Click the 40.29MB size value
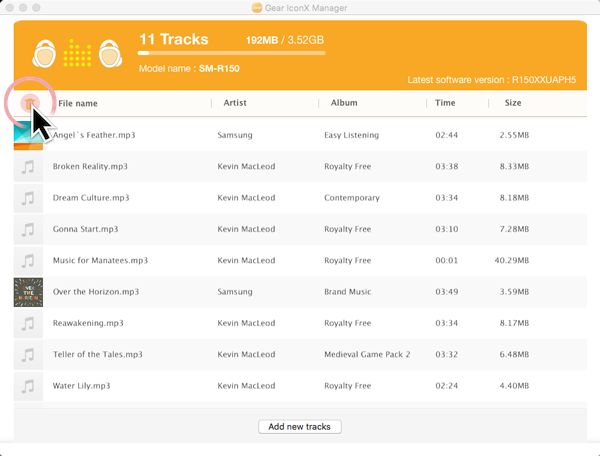Screen dimensions: 600x456 (512, 261)
